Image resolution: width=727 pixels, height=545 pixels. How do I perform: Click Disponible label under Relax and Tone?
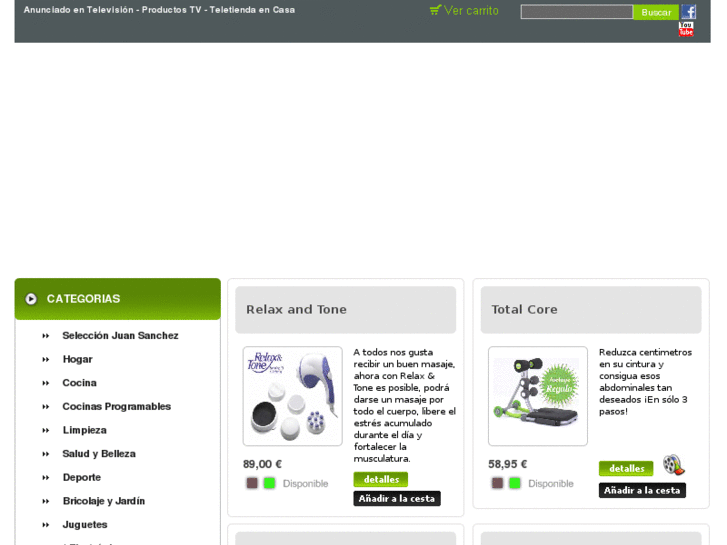point(306,484)
